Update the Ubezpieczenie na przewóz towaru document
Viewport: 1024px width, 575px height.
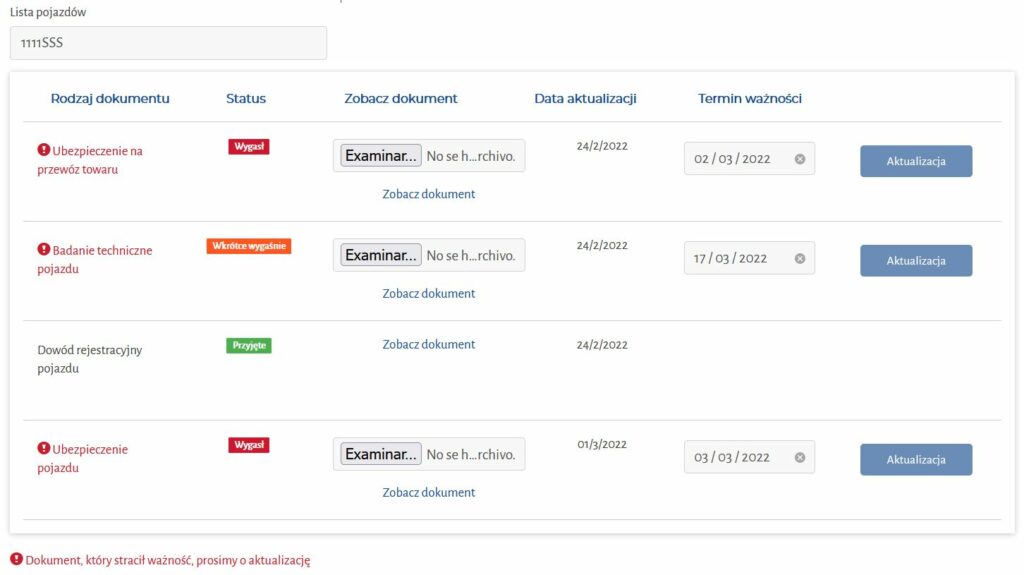[916, 161]
